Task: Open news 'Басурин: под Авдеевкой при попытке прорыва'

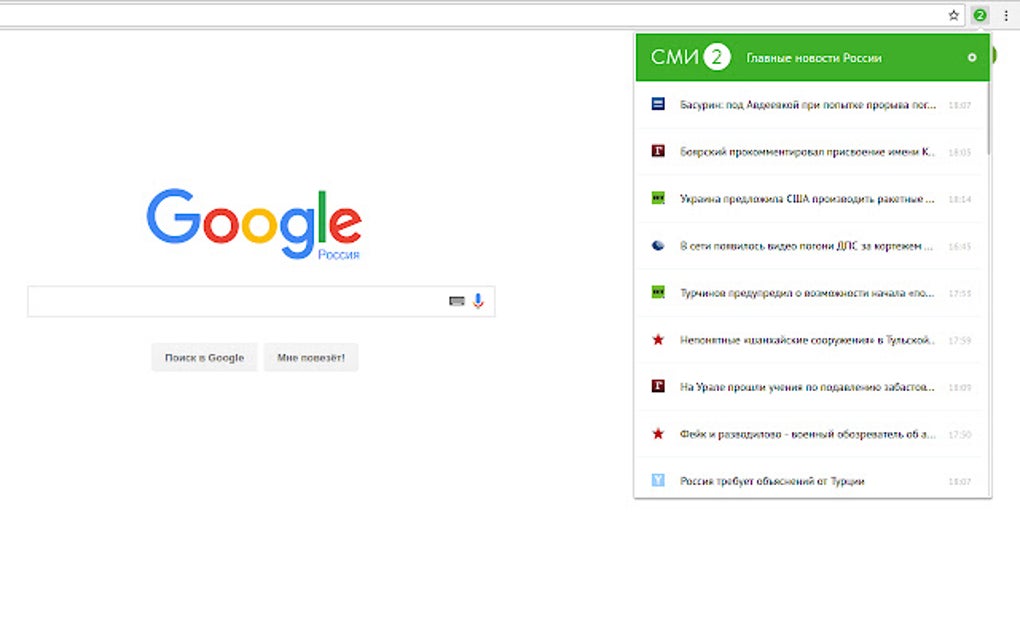Action: (808, 105)
